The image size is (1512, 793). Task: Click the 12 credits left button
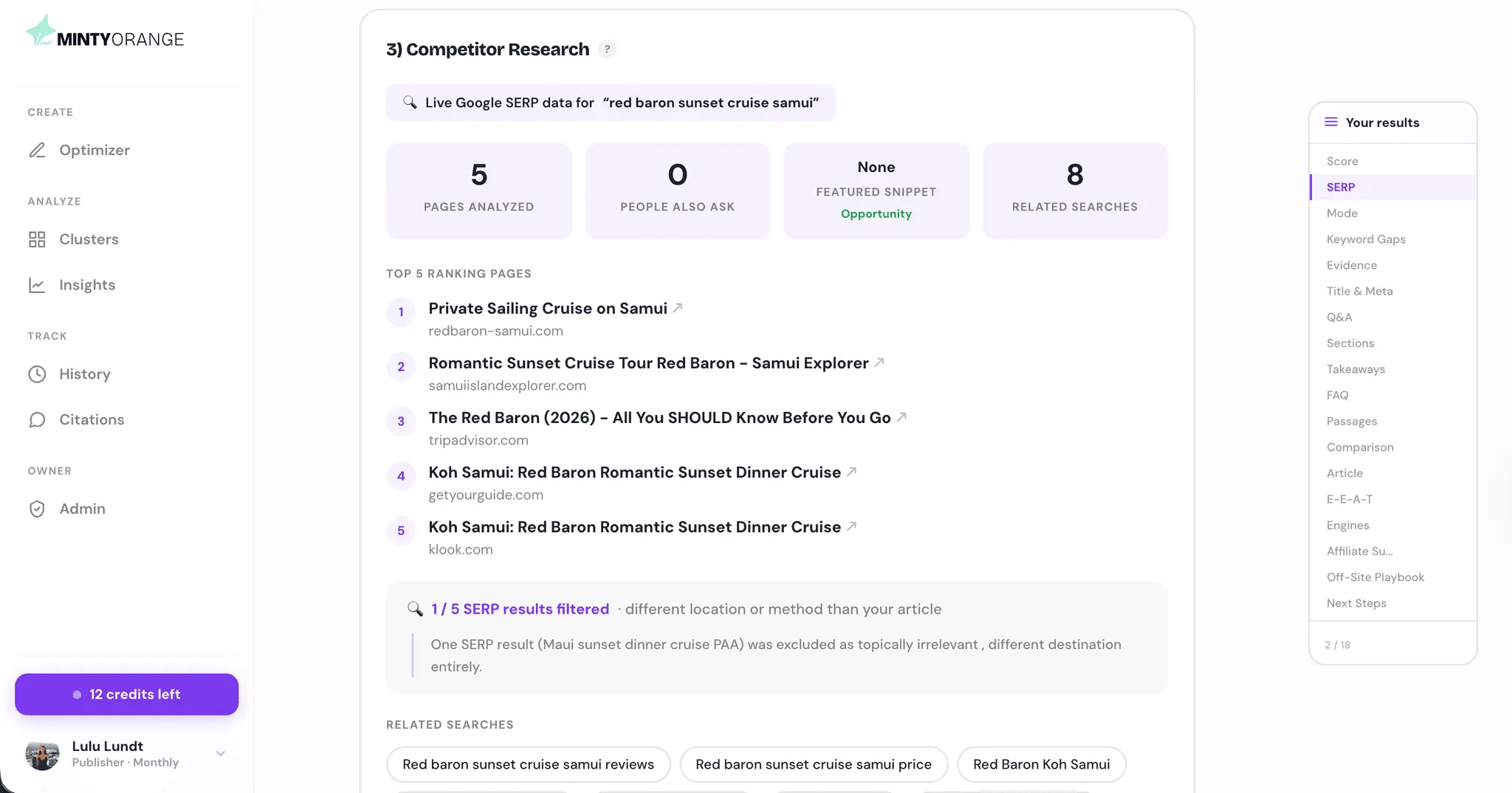click(126, 694)
